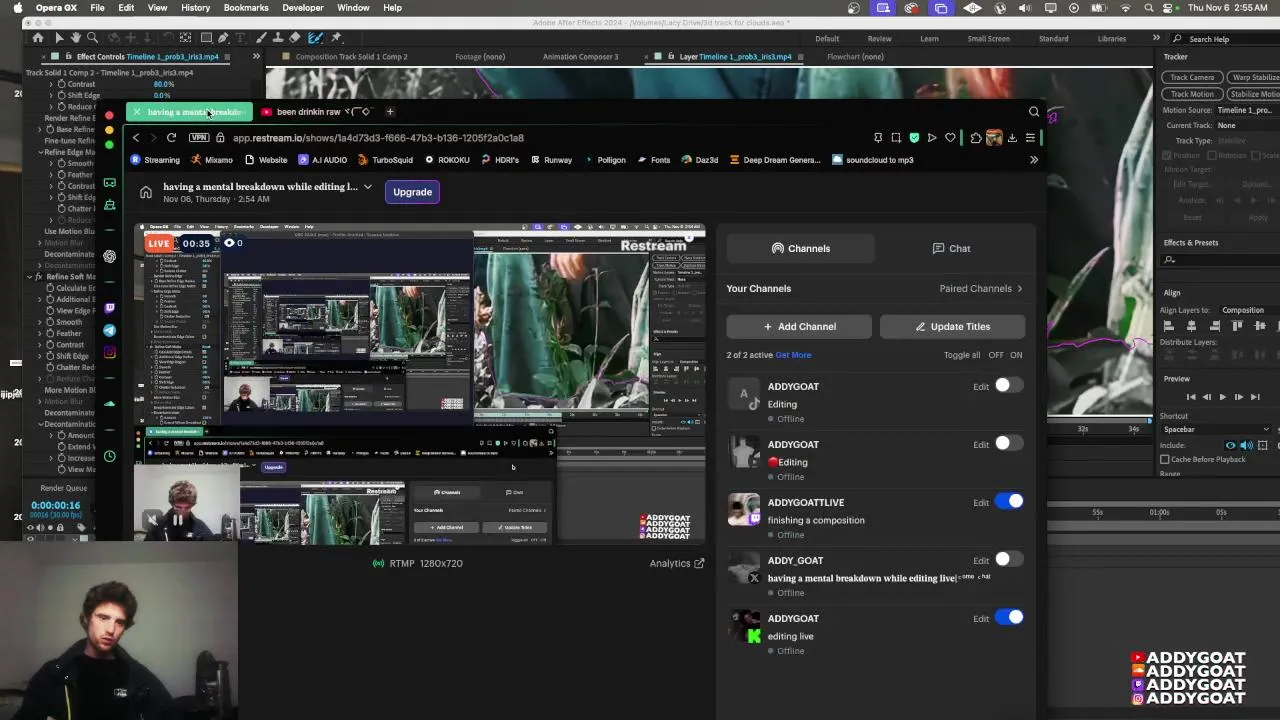Screen dimensions: 1280x720
Task: Open the Telegram icon in Opera sidebar
Action: pos(109,330)
